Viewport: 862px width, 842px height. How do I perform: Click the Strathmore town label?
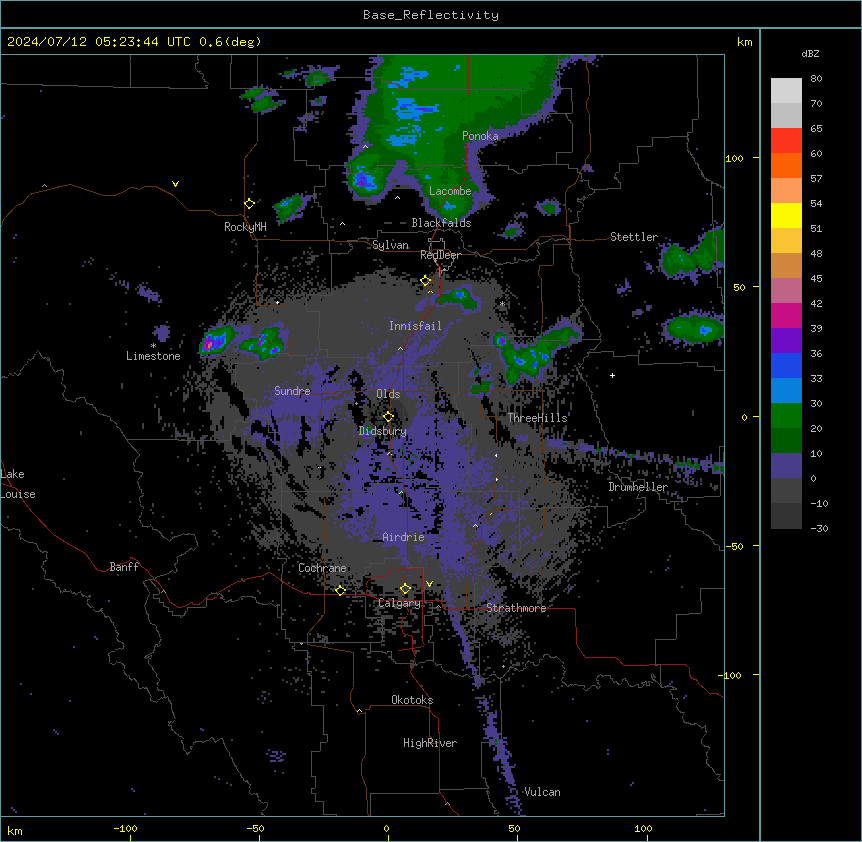(516, 608)
